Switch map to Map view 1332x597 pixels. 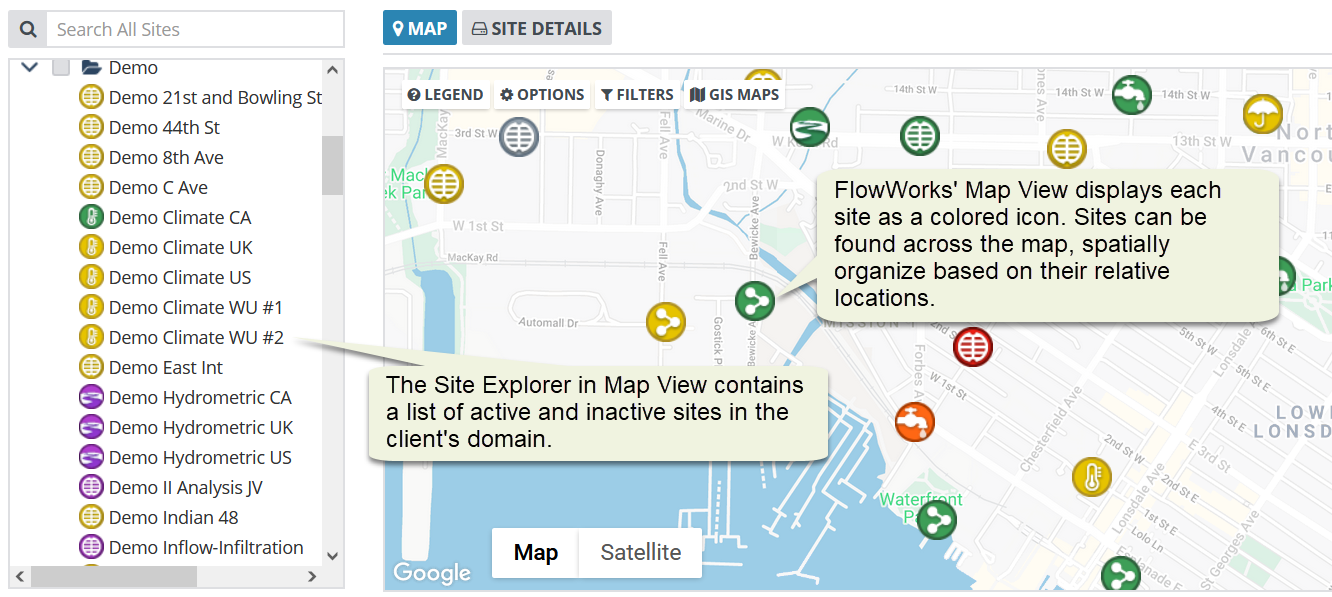point(535,552)
